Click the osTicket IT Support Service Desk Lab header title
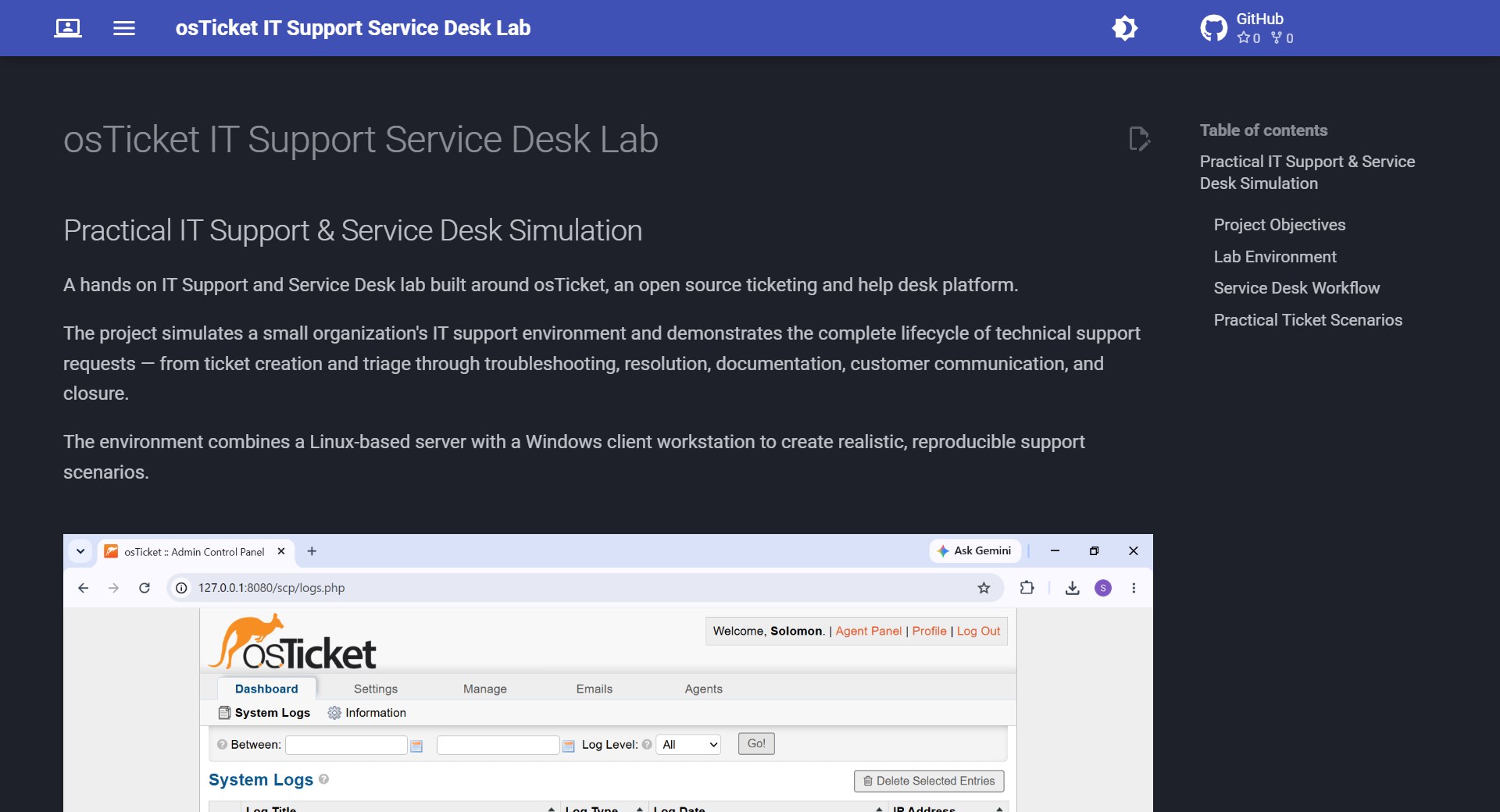This screenshot has width=1500, height=812. point(353,28)
